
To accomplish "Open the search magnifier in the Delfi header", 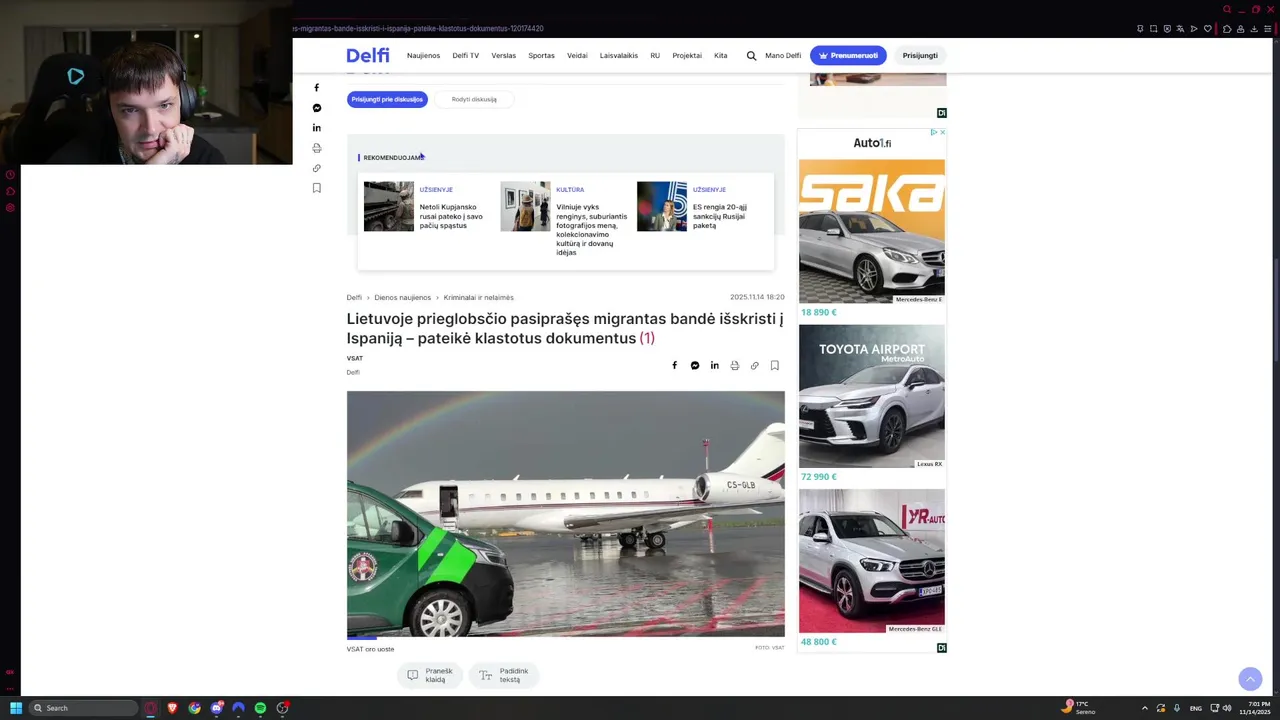I will point(751,56).
